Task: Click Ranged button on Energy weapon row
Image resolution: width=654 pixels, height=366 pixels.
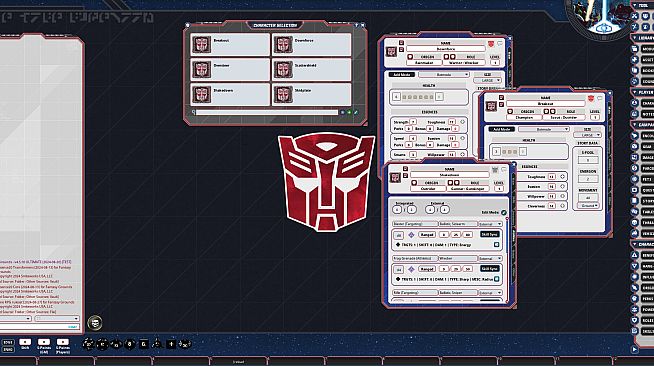Action: 427,235
